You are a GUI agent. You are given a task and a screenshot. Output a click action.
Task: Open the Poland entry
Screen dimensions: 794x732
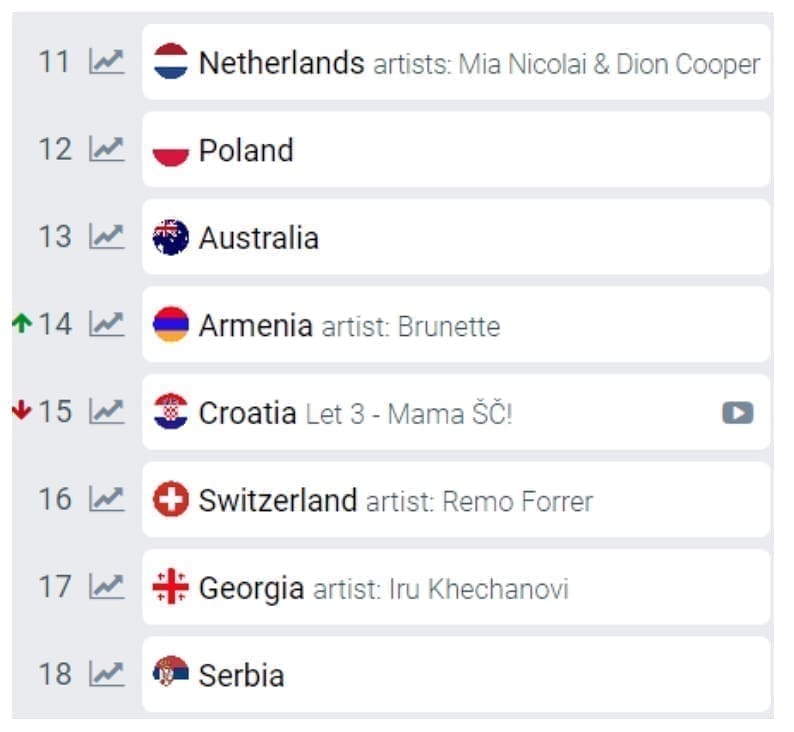point(246,151)
